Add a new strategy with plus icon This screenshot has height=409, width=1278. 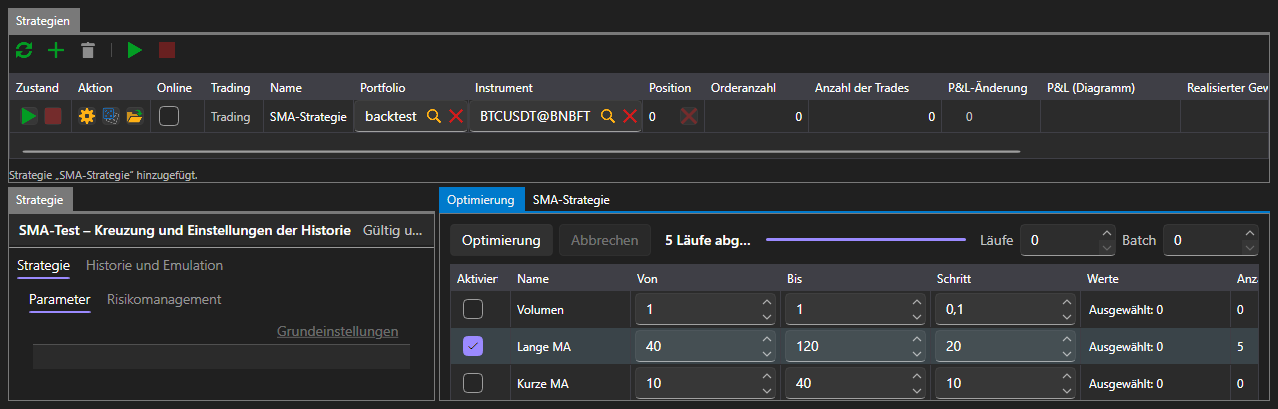click(56, 50)
